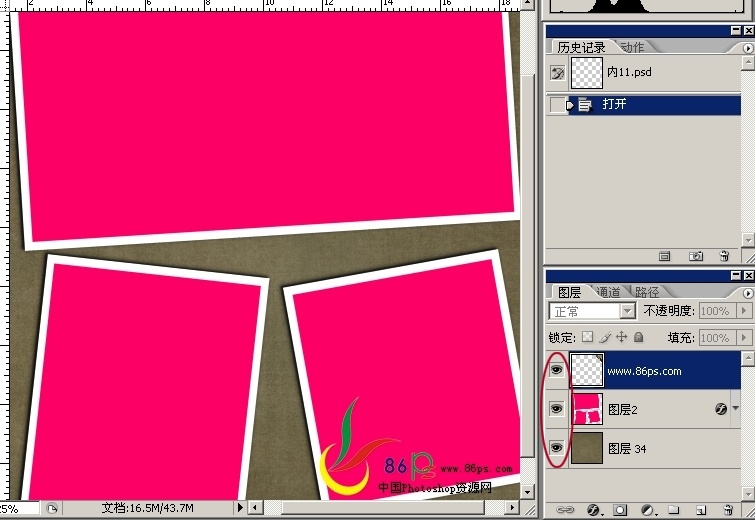Click the history brush source icon beside 内11.psd snapshot
755x520 pixels.
[x=557, y=73]
